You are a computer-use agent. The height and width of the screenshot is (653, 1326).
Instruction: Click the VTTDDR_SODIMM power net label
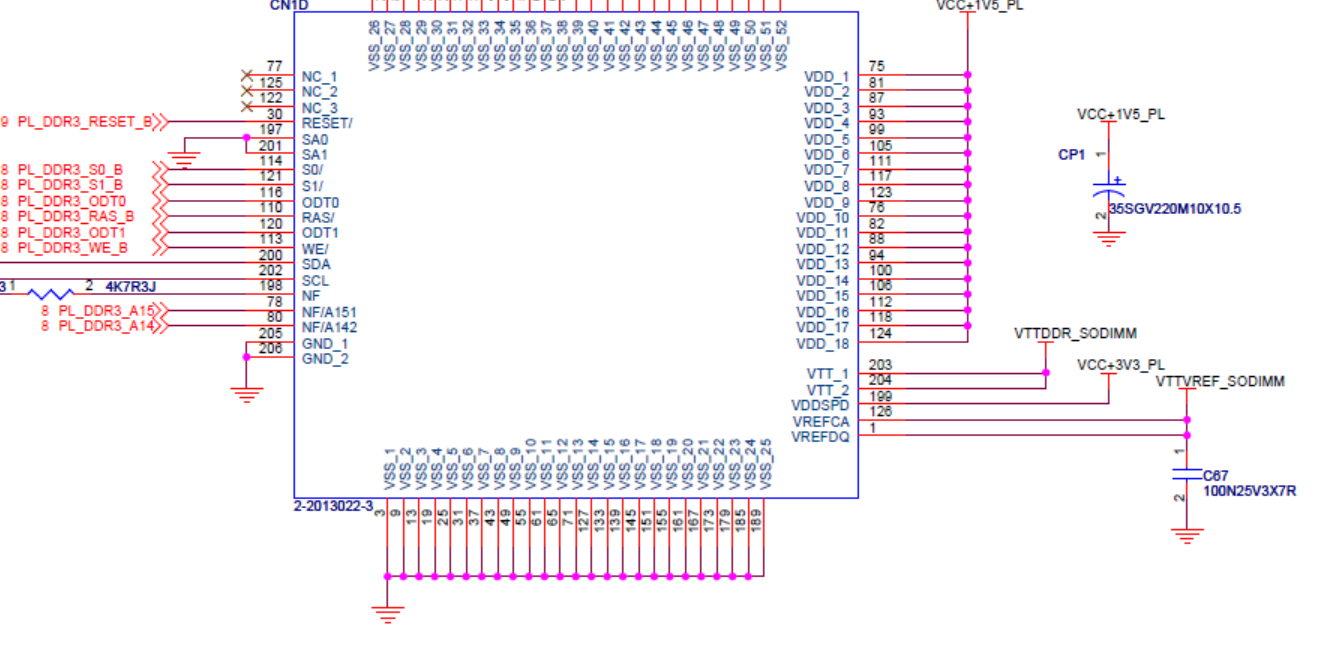1075,333
